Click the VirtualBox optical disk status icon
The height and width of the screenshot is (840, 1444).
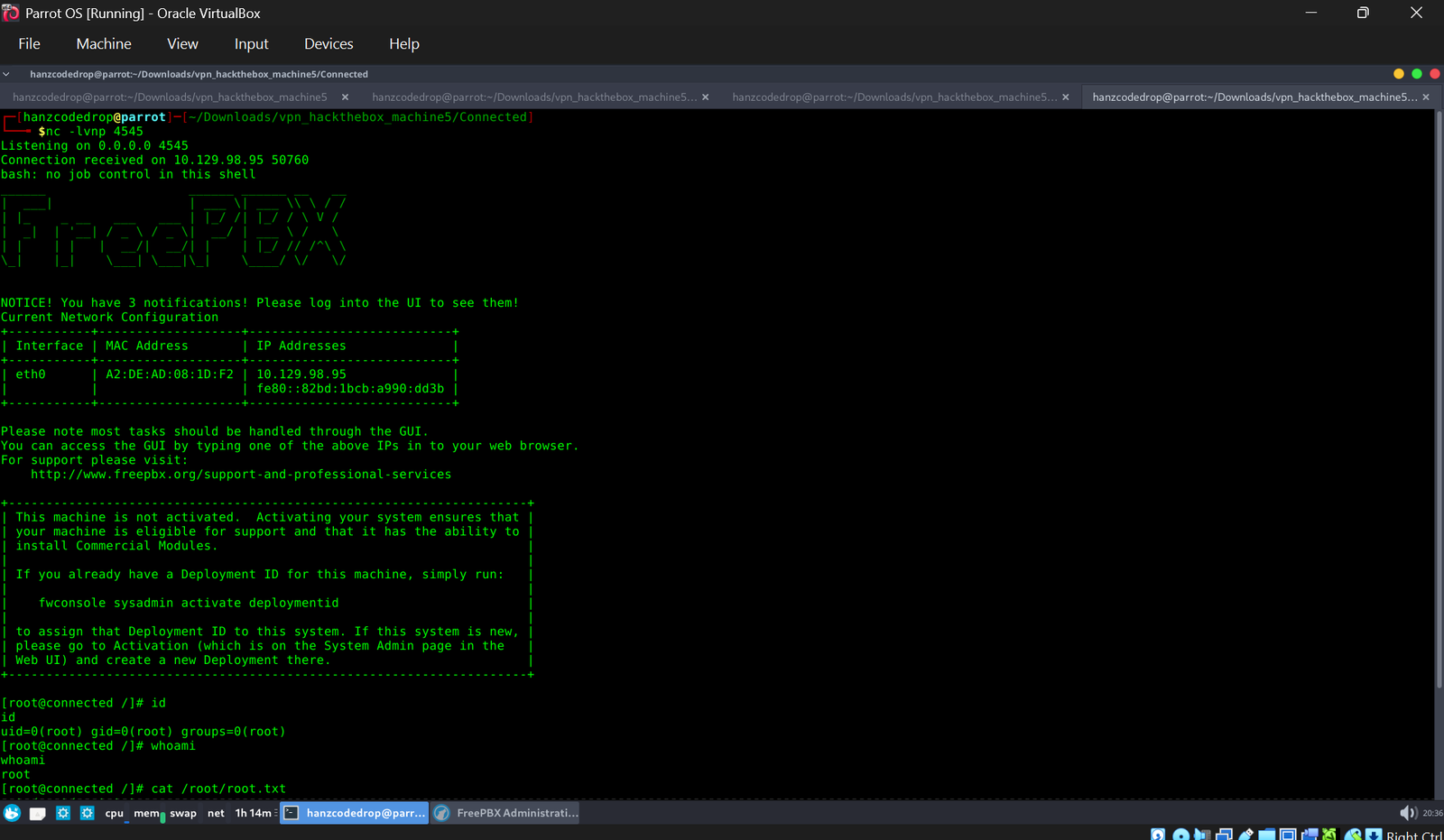click(1180, 835)
